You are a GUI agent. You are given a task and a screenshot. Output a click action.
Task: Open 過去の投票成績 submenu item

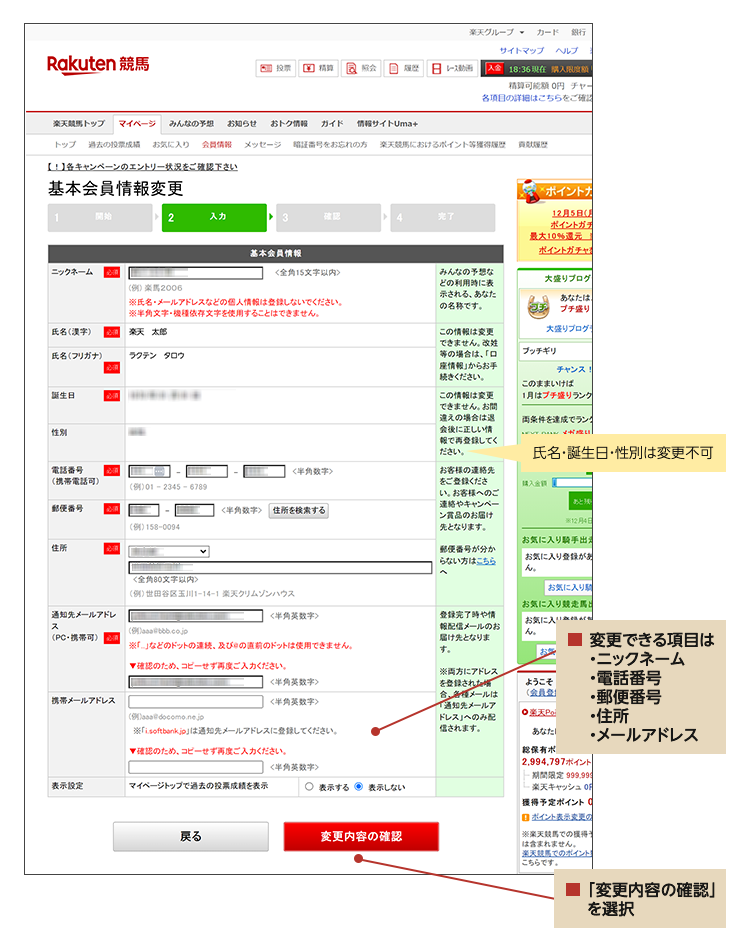point(114,144)
